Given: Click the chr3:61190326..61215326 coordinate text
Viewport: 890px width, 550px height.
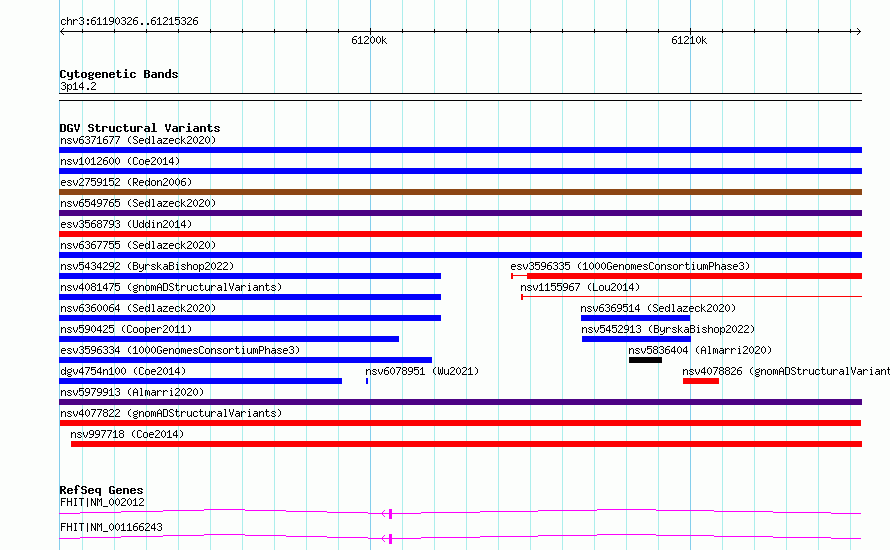Looking at the screenshot, I should [129, 22].
